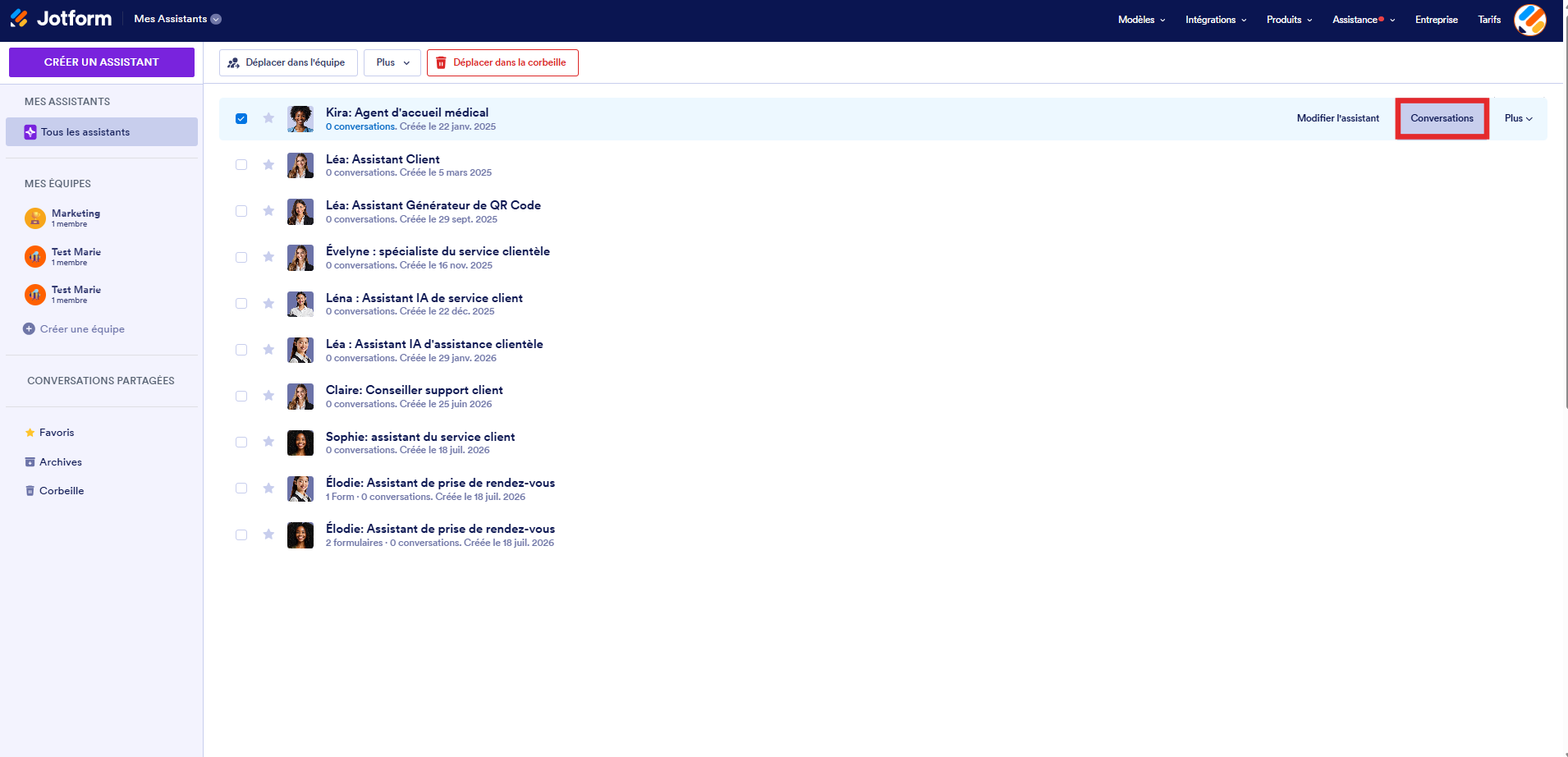This screenshot has width=1568, height=757.
Task: Star Sophie: assistant du service client
Action: click(268, 442)
